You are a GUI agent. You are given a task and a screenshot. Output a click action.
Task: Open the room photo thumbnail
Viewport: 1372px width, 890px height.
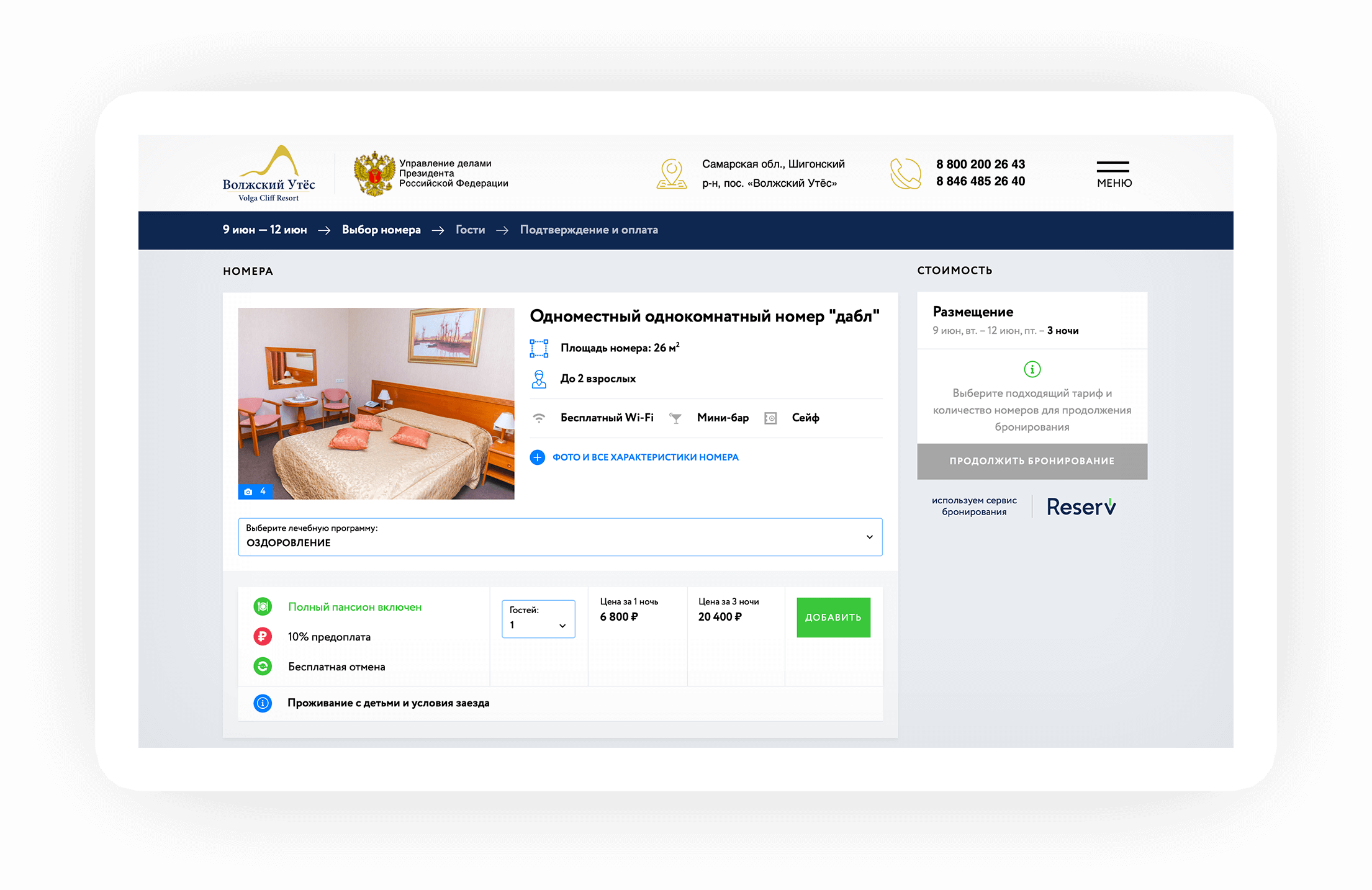click(x=376, y=403)
